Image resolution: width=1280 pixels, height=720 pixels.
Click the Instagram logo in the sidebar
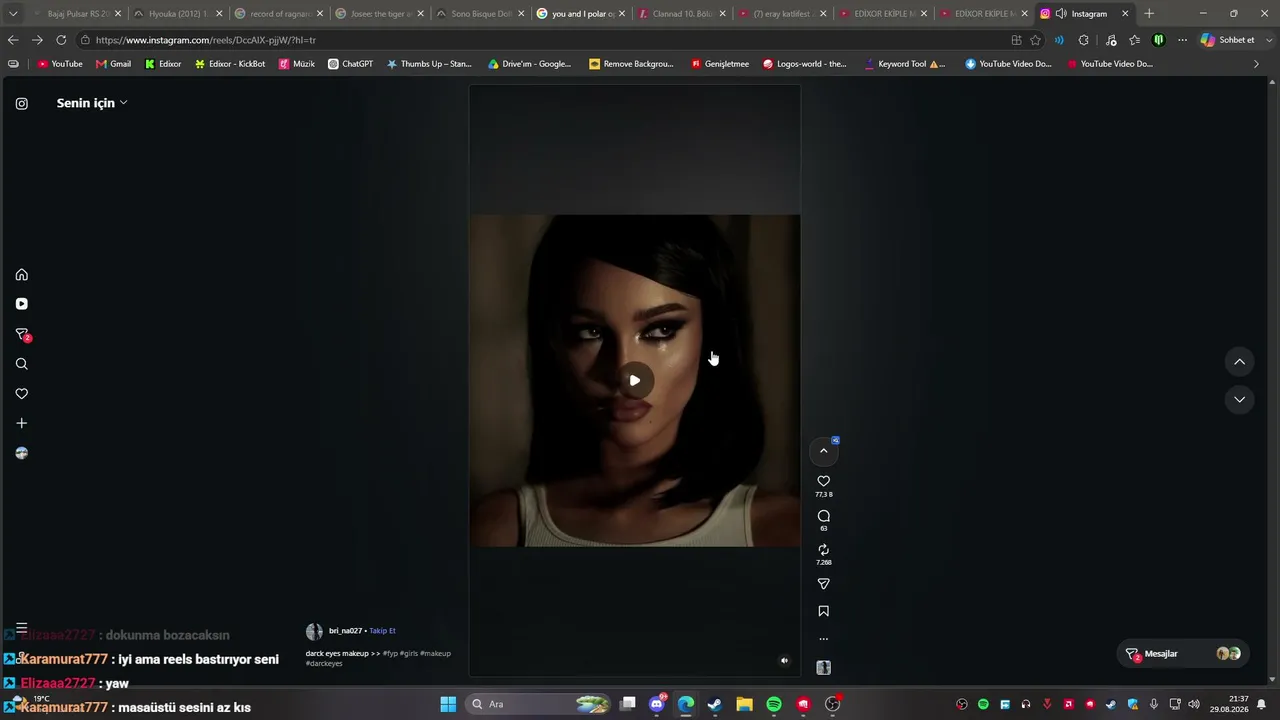pyautogui.click(x=22, y=103)
